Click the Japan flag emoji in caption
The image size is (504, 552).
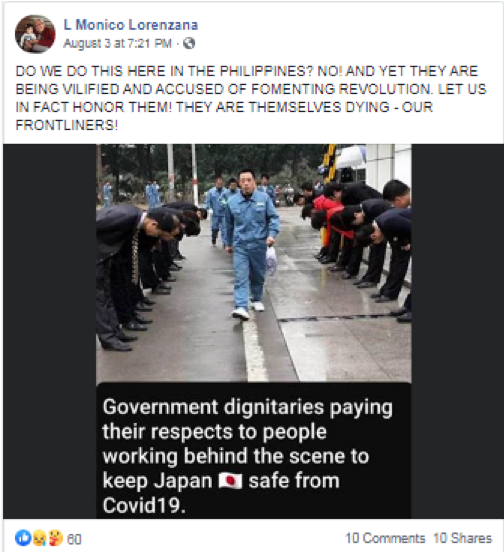[x=230, y=481]
